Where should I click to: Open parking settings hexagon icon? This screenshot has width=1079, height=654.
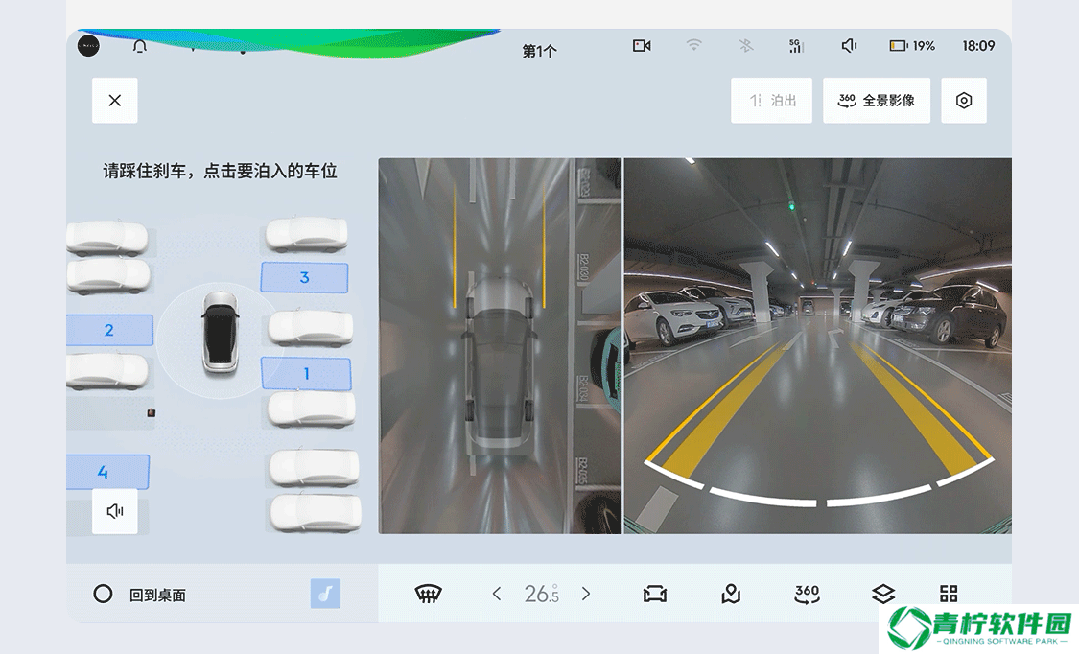[963, 101]
